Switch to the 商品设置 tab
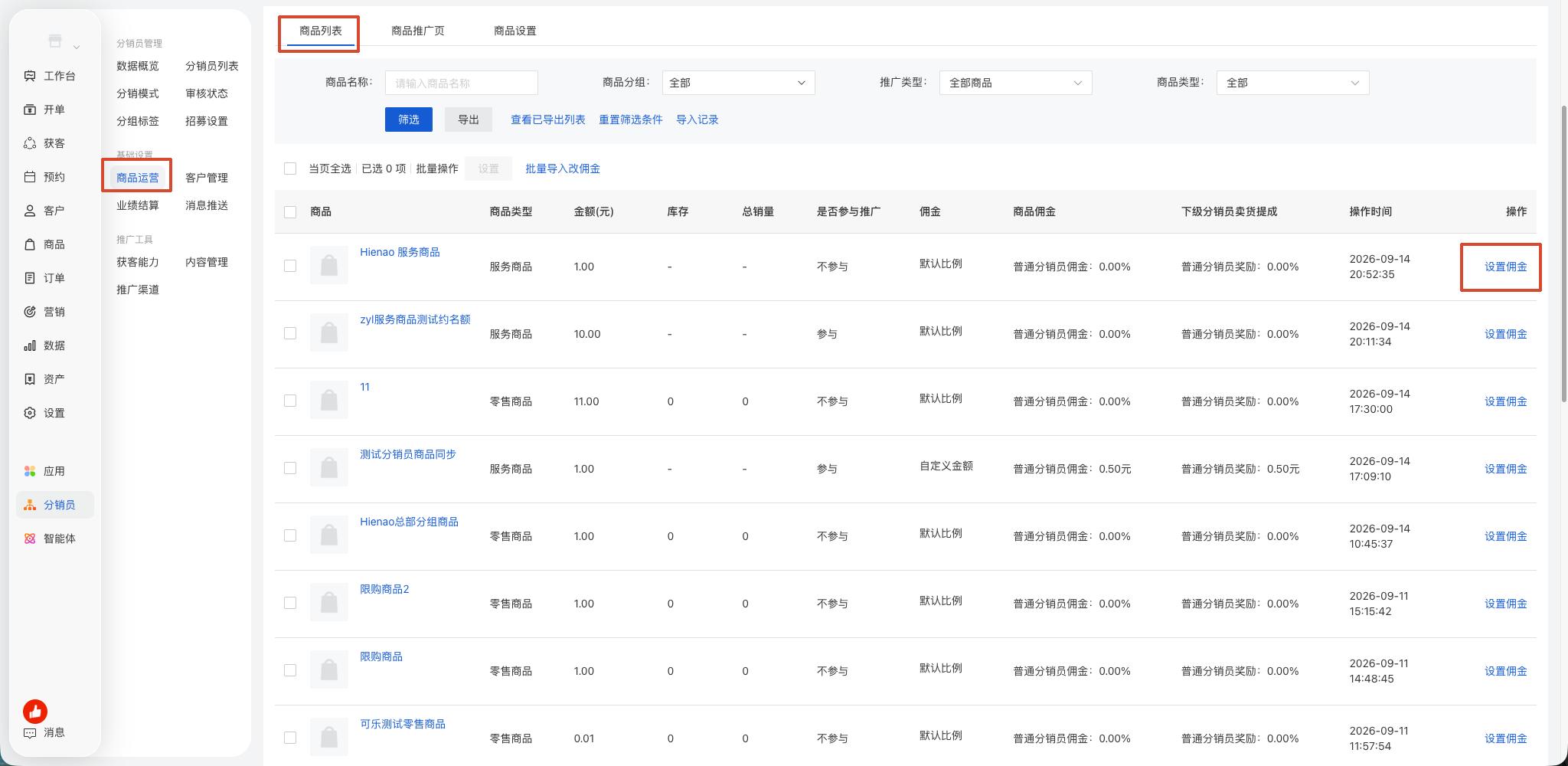 (x=515, y=31)
